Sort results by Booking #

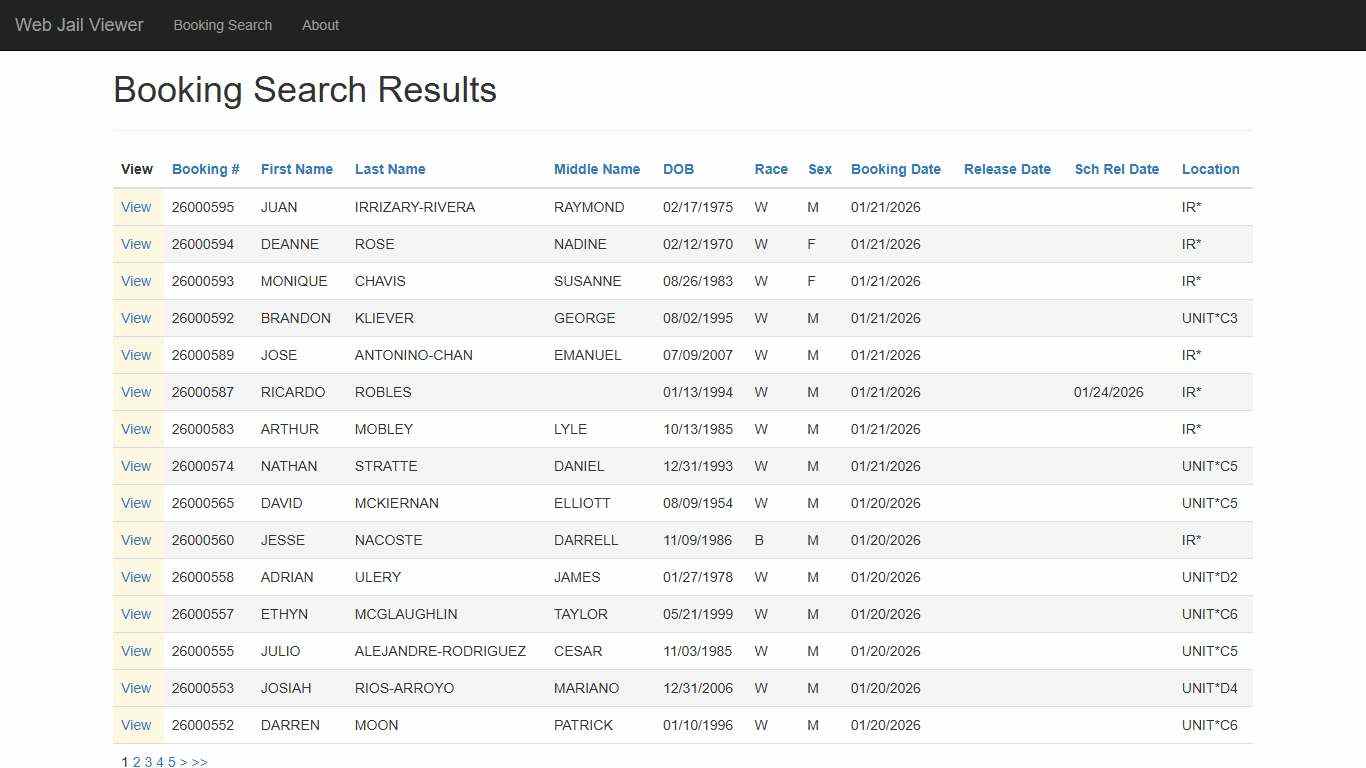205,169
